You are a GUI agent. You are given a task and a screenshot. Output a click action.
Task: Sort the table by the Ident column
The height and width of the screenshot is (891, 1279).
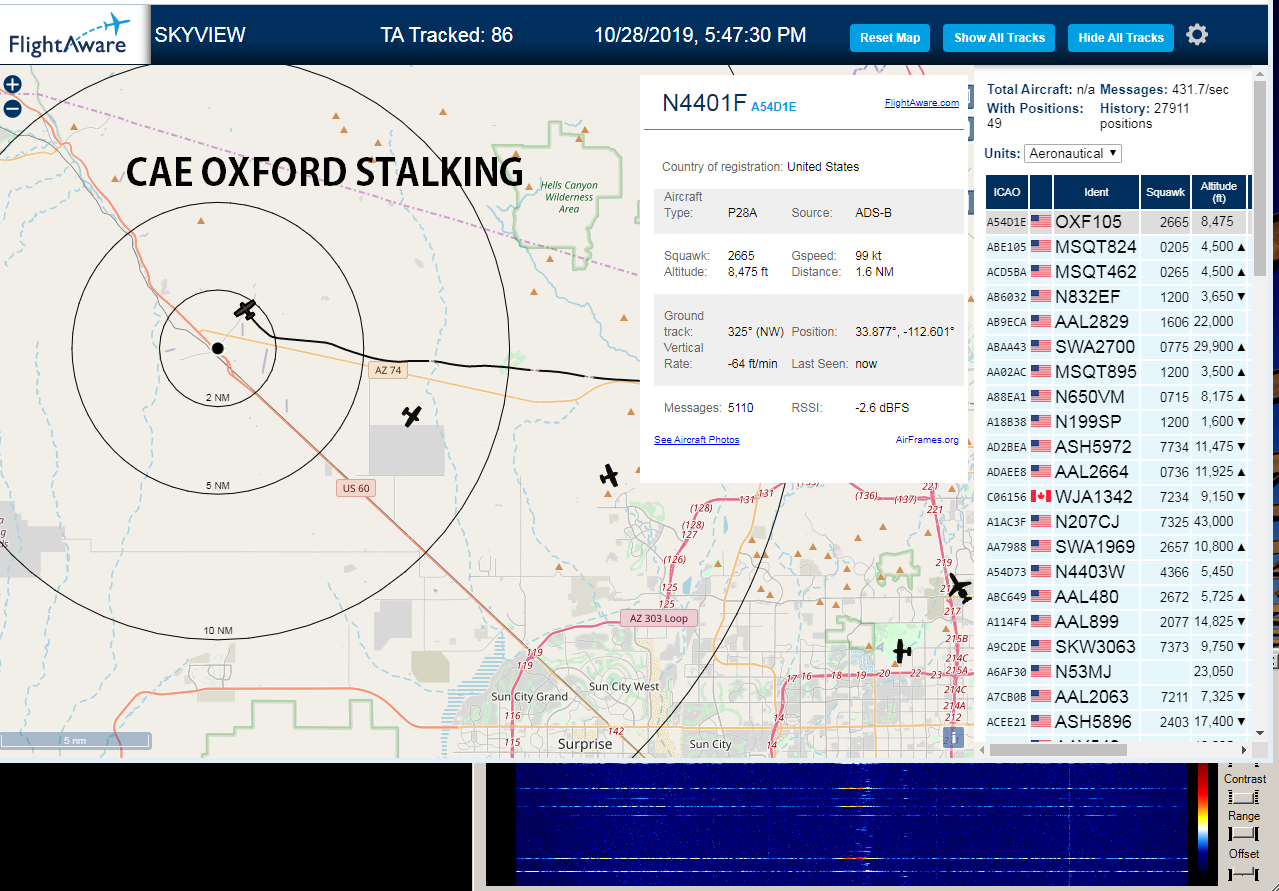1096,192
